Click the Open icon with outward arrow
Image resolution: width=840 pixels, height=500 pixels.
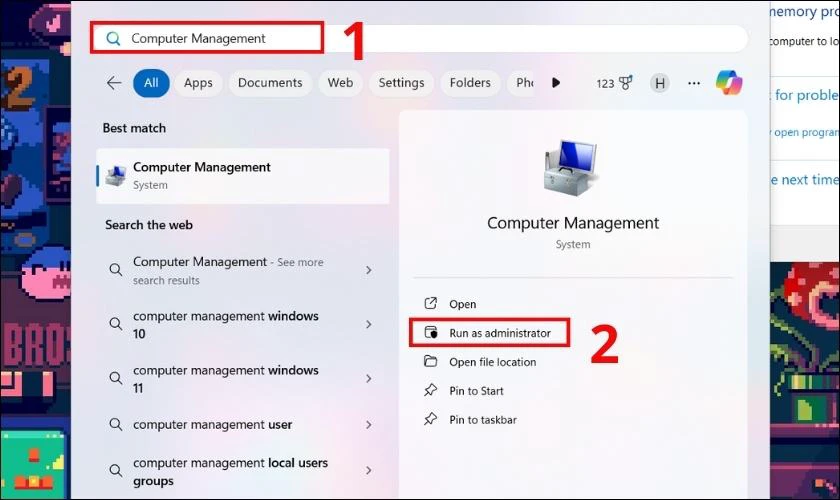point(431,303)
